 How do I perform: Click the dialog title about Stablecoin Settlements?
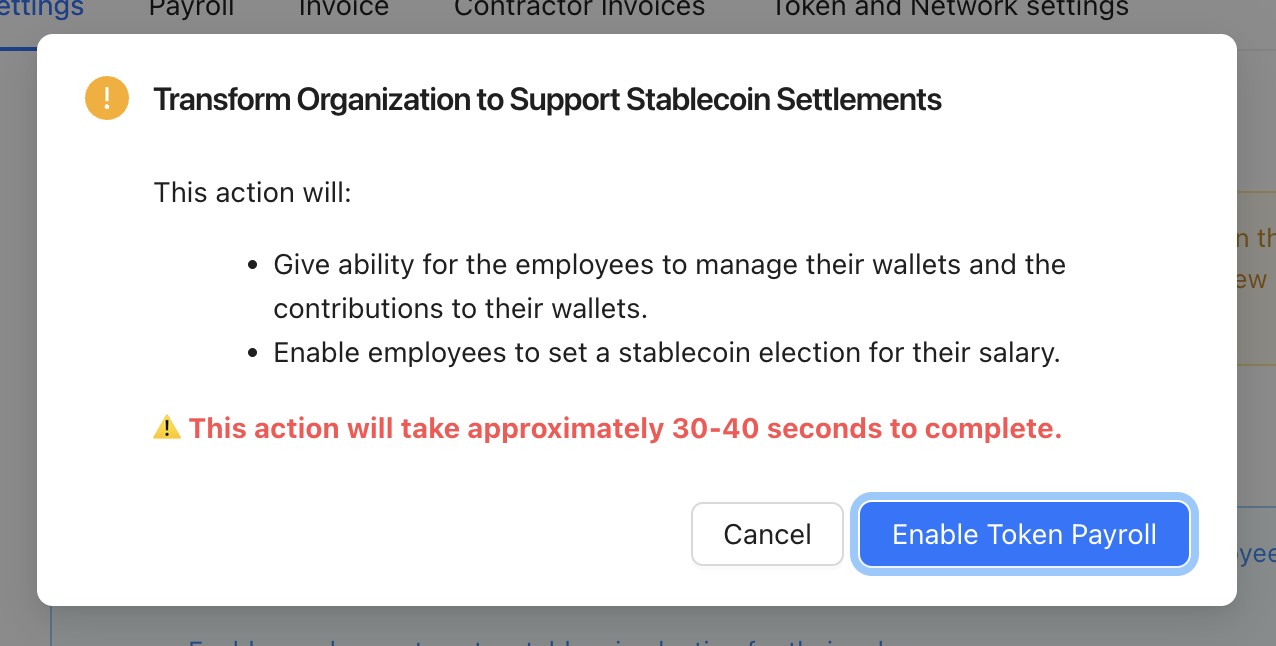[x=547, y=100]
